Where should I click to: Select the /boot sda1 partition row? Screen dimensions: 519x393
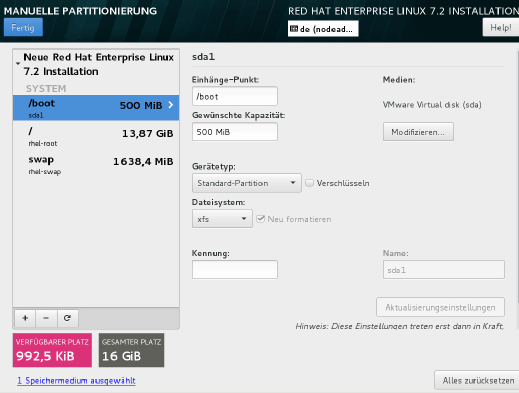[96, 108]
